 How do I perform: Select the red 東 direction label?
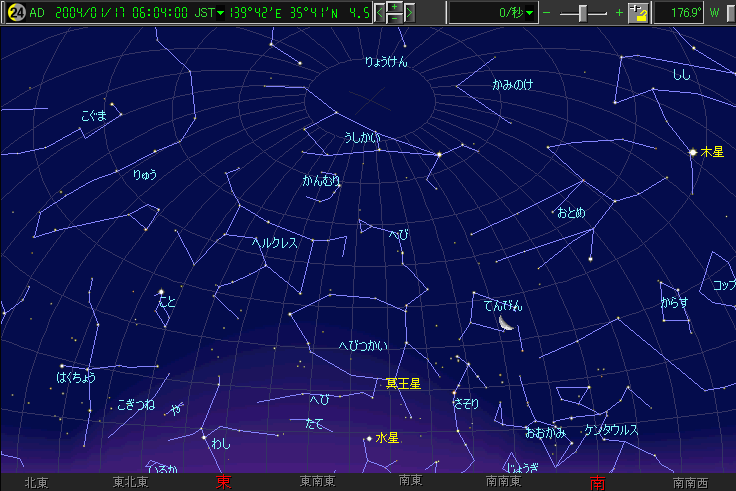pos(223,482)
